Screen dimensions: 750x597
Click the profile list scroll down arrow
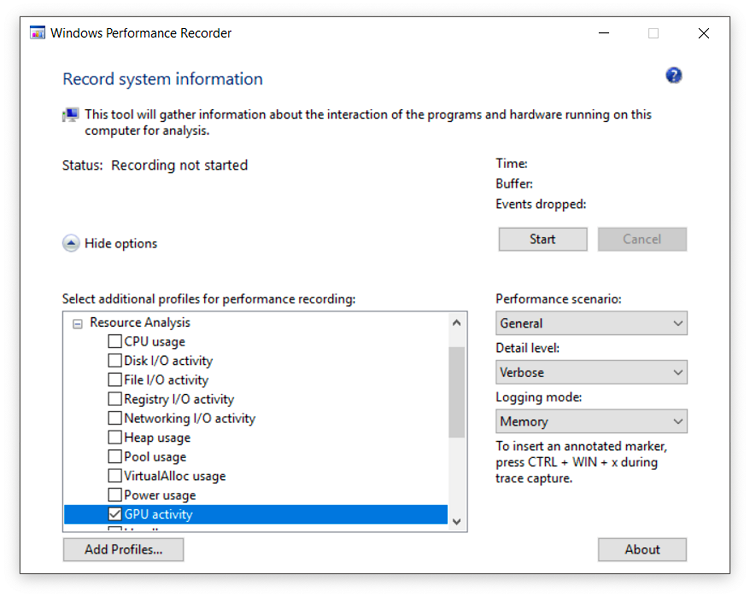point(457,521)
